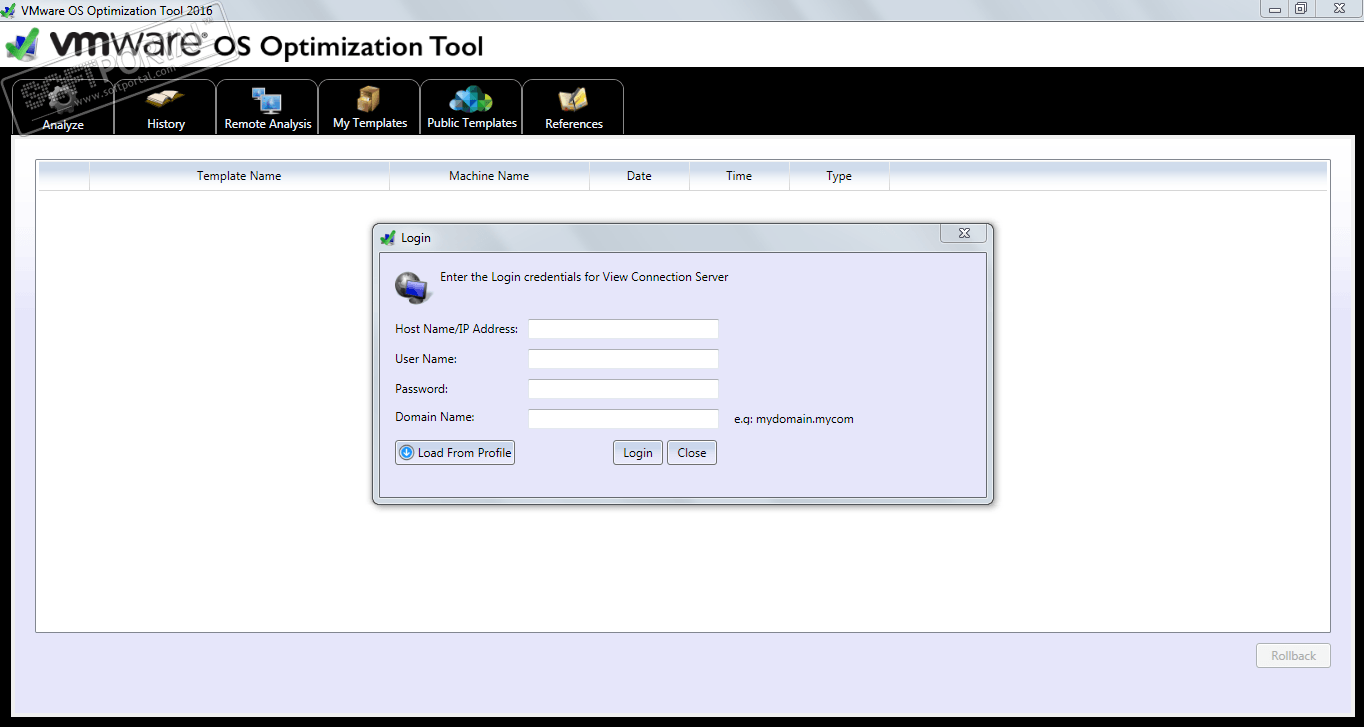Focus the User Name input field
The image size is (1364, 727).
pyautogui.click(x=623, y=359)
